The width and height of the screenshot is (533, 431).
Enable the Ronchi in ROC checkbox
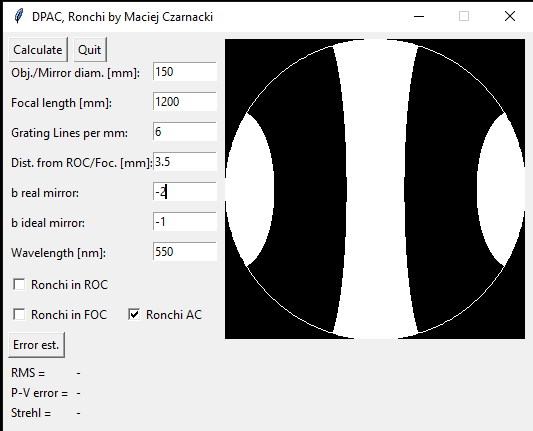[x=19, y=285]
